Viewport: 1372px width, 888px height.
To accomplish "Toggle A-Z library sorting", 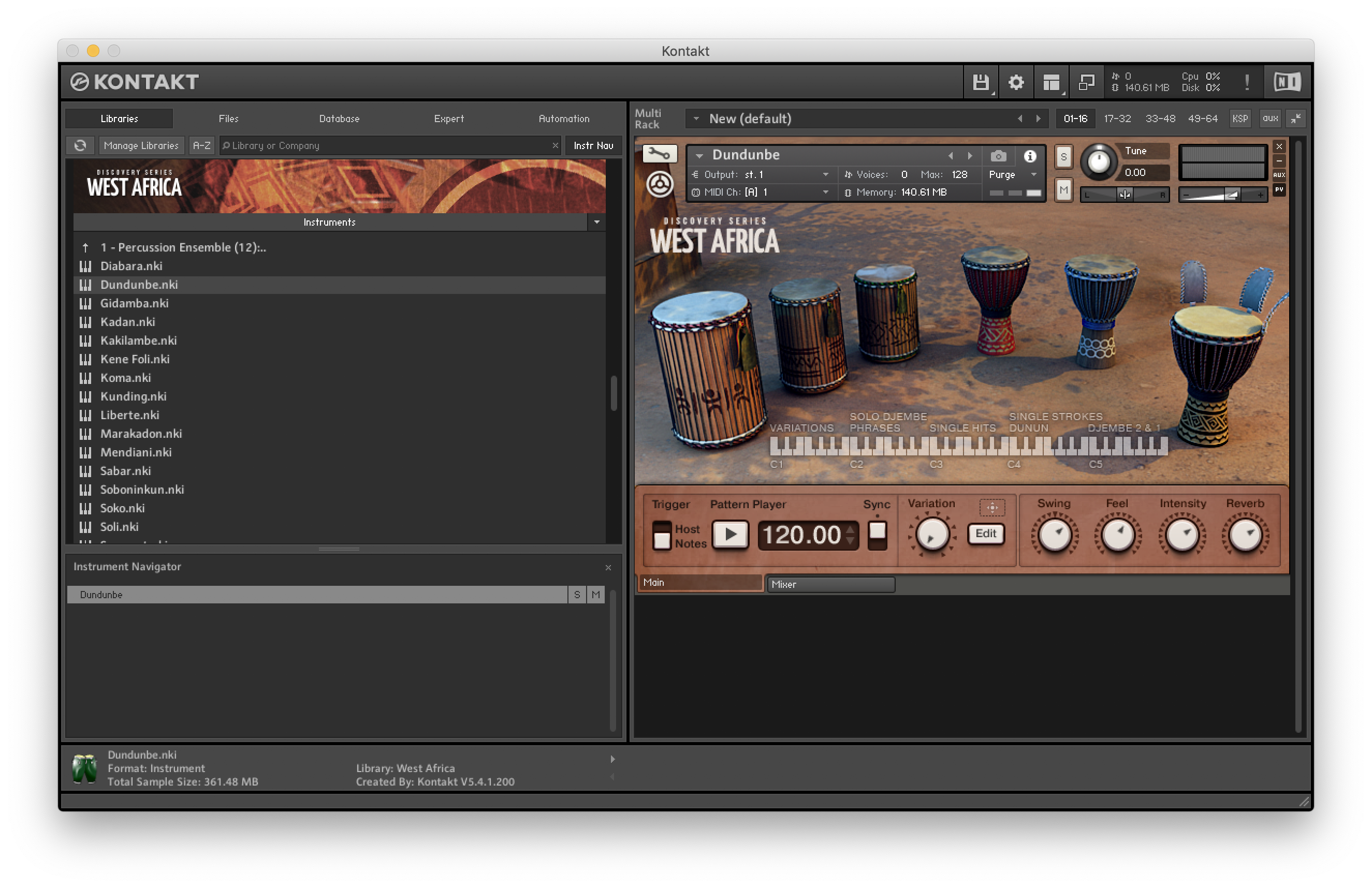I will click(x=201, y=146).
